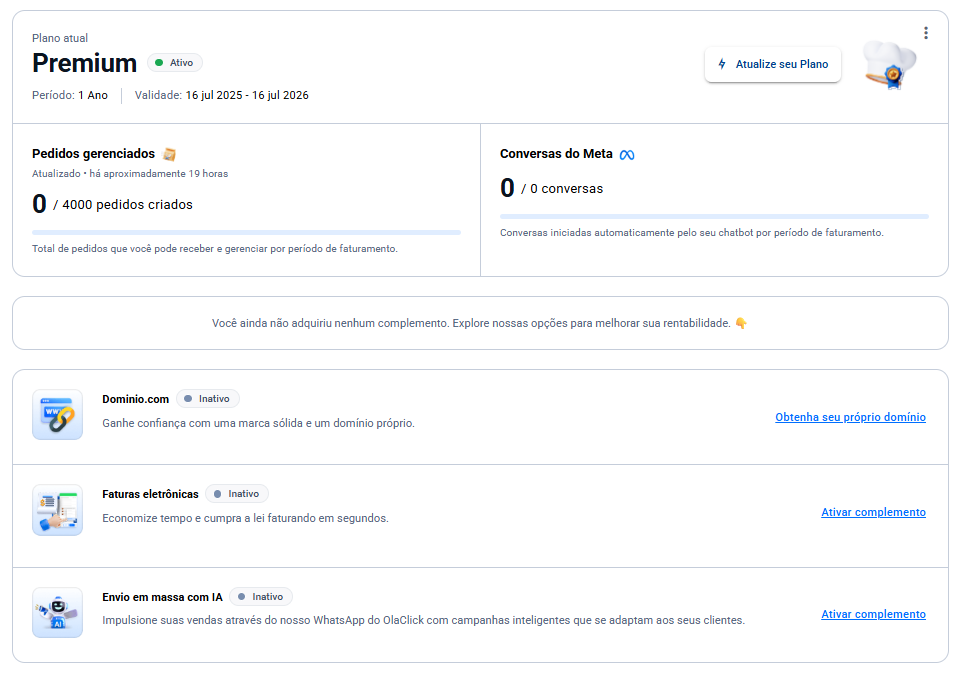Click the Pedidos gerenciados progress bar
This screenshot has width=965, height=689.
coord(246,233)
